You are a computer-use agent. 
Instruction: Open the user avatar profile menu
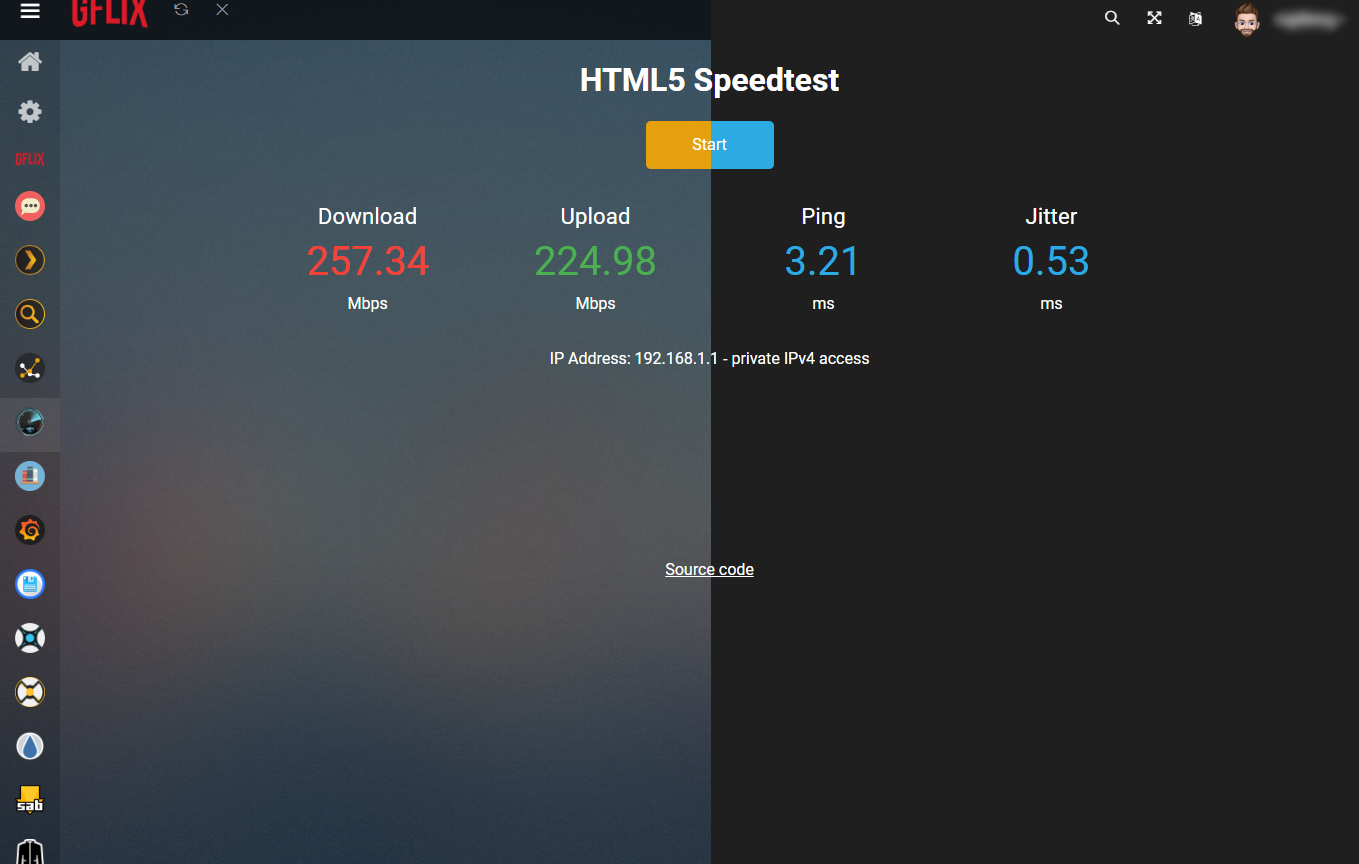click(1246, 19)
